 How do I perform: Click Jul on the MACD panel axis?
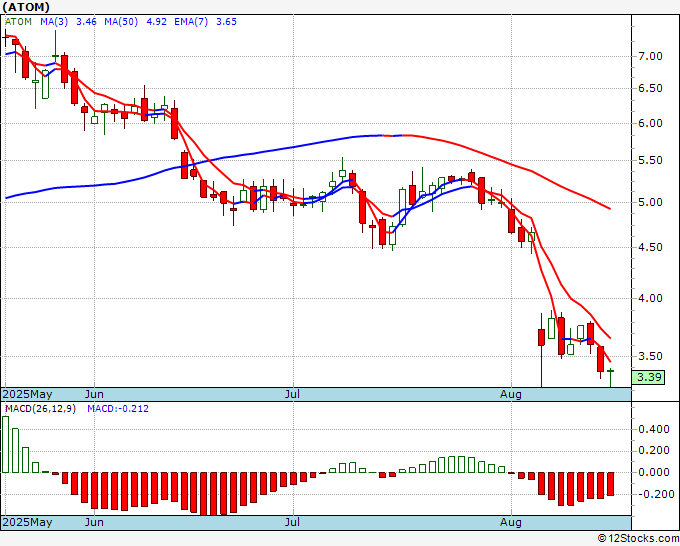click(x=293, y=522)
